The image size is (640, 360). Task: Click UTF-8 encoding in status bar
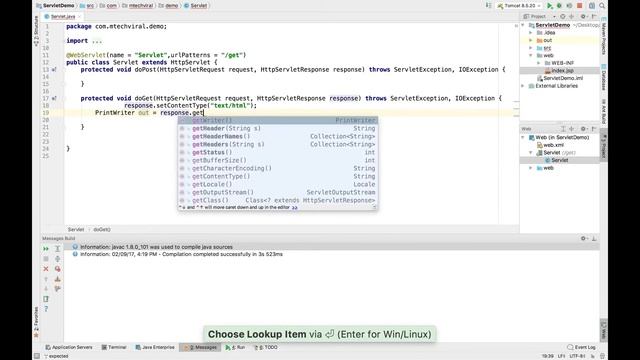(x=577, y=356)
